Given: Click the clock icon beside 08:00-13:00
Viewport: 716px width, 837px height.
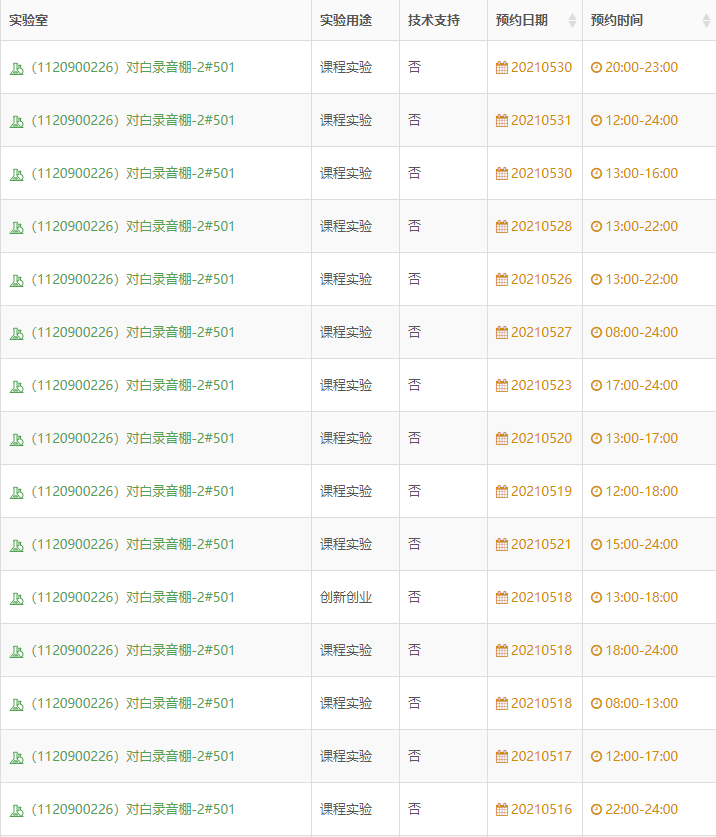Looking at the screenshot, I should pyautogui.click(x=596, y=704).
